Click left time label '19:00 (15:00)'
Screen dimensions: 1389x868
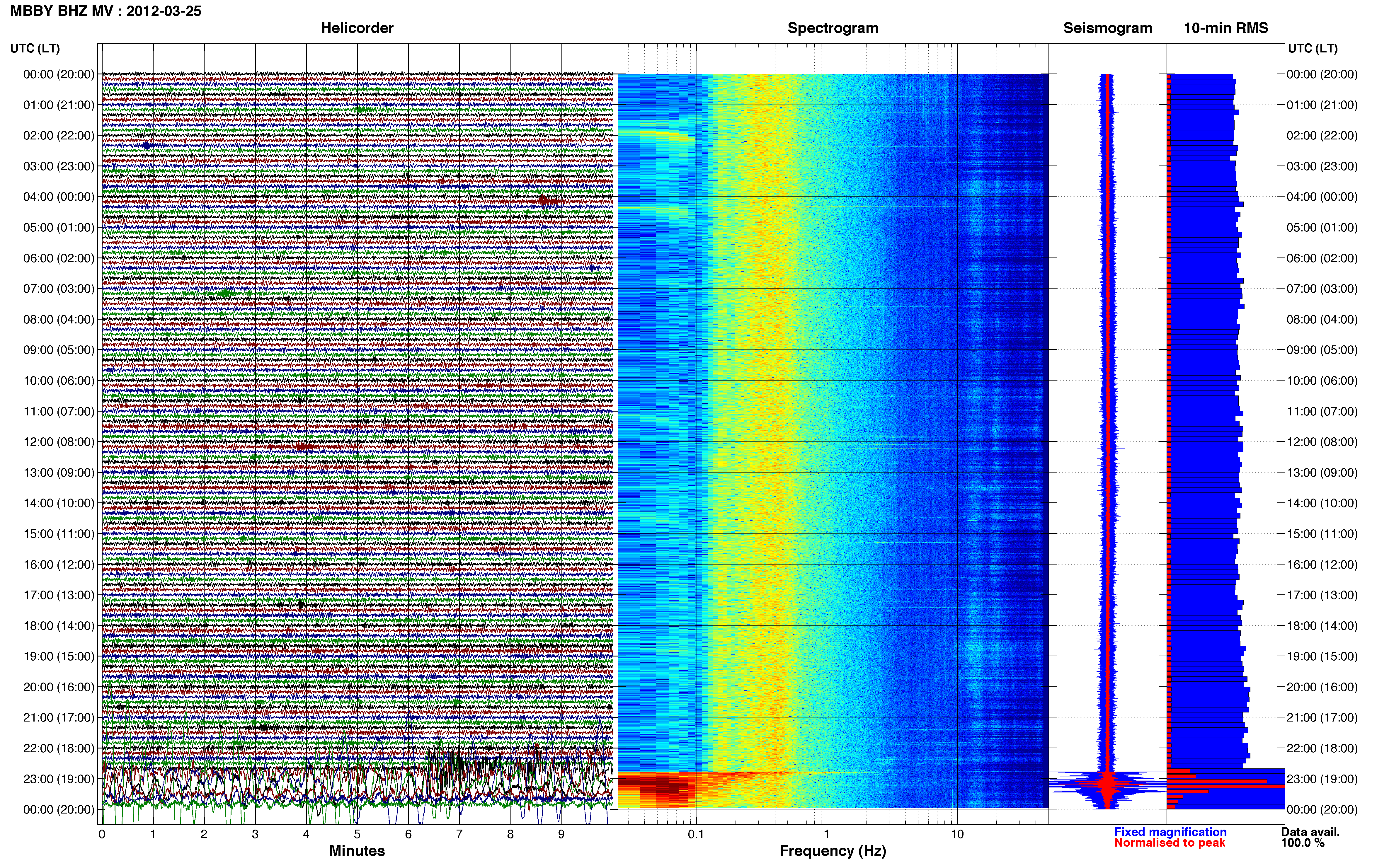tap(59, 656)
